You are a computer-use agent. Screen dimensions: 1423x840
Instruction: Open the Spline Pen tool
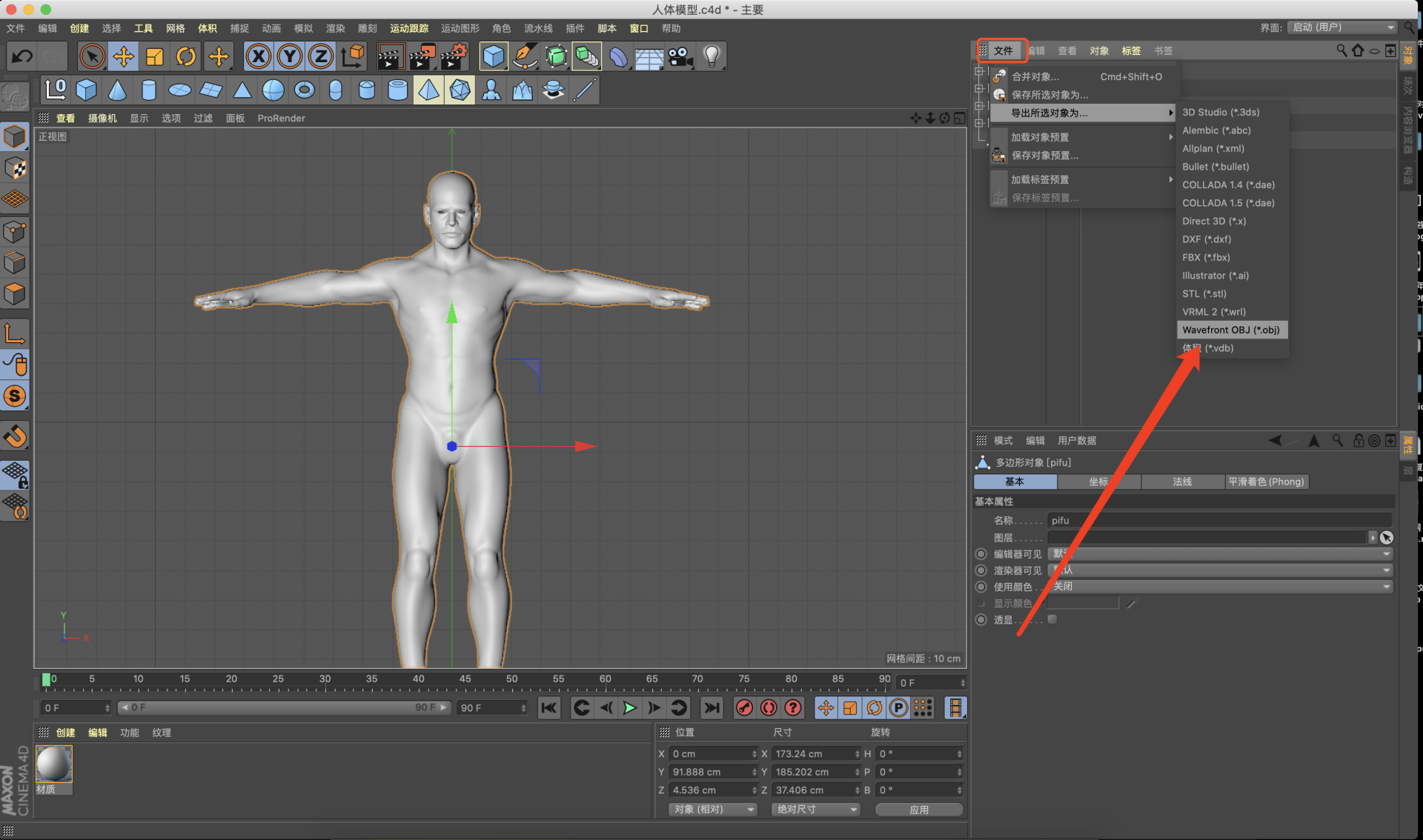tap(525, 56)
